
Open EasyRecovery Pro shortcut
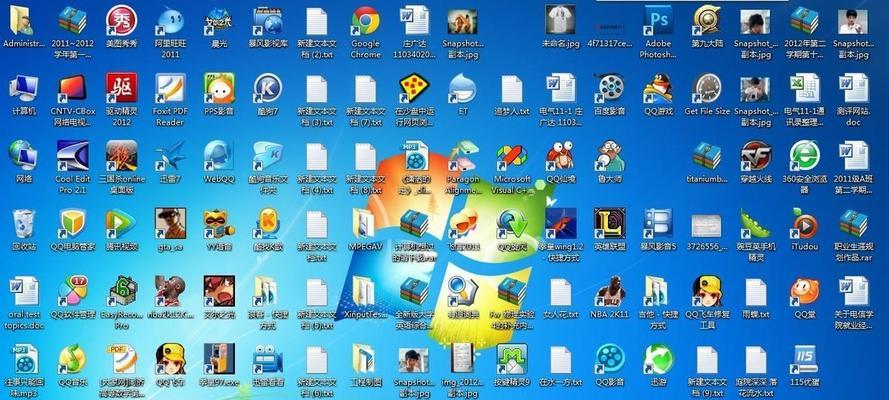(122, 291)
